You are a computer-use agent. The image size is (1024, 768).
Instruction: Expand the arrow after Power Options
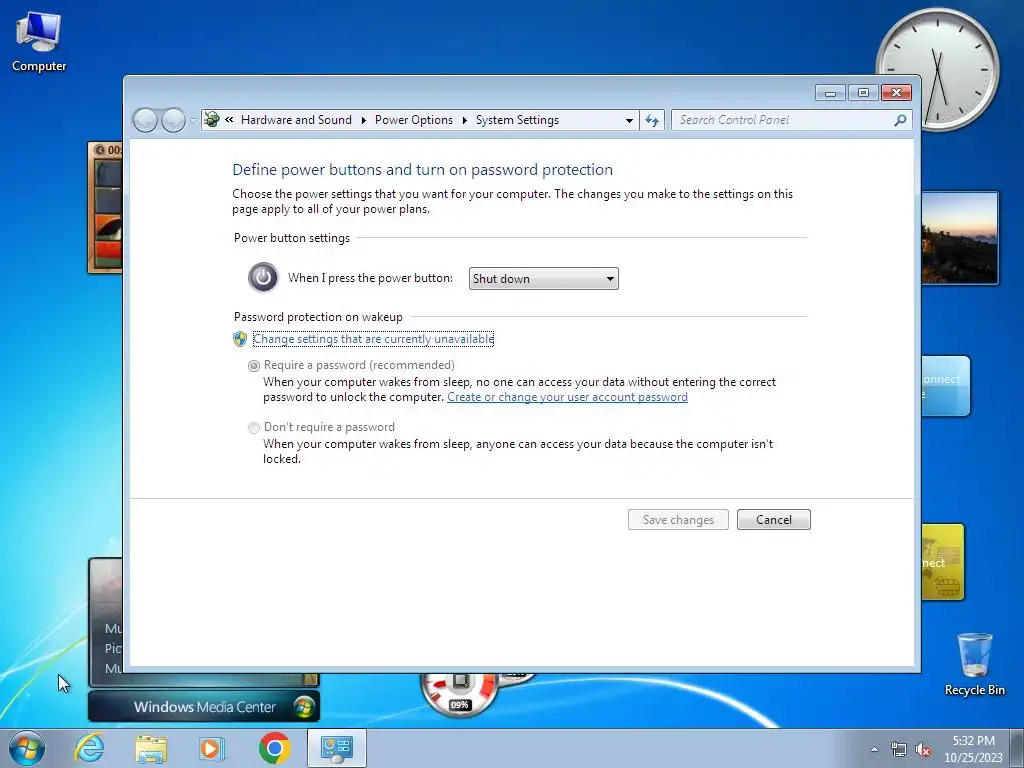464,120
